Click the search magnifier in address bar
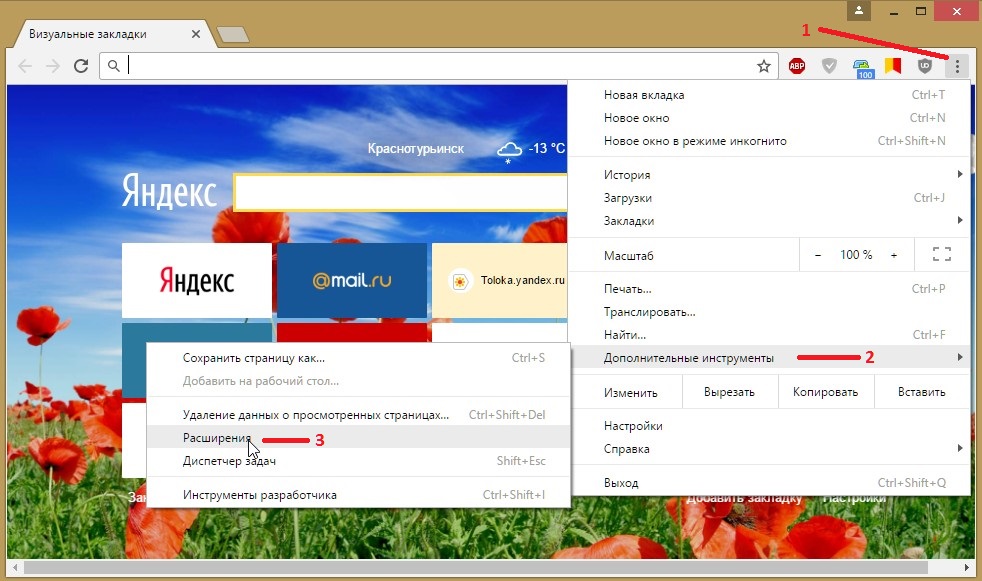The width and height of the screenshot is (982, 581). pos(113,66)
